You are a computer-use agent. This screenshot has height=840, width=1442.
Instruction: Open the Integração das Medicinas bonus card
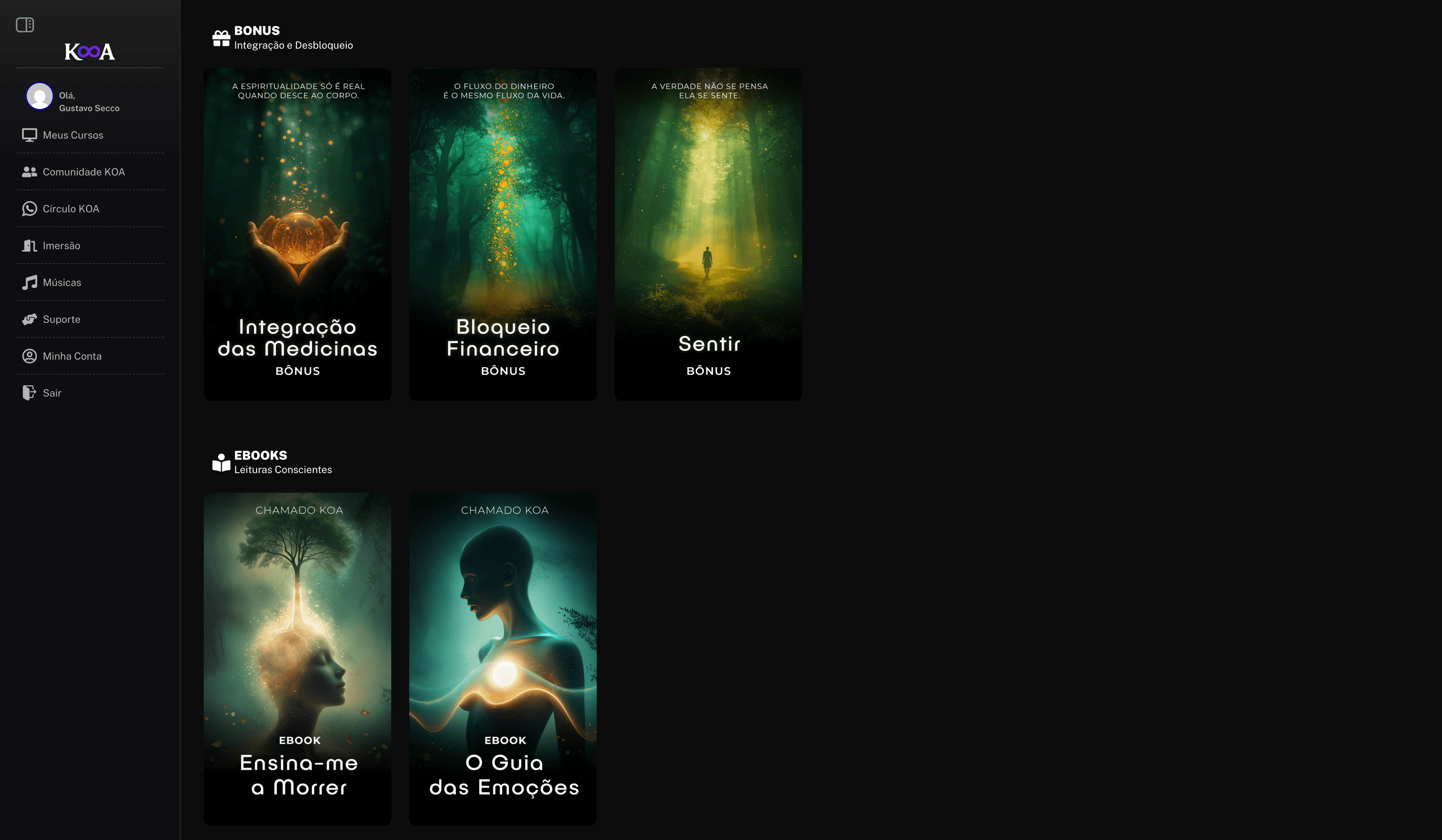click(x=297, y=234)
